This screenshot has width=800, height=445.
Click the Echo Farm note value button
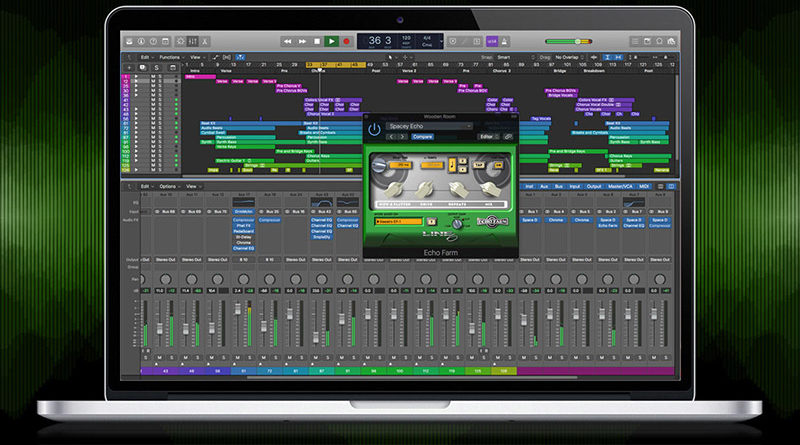452,164
